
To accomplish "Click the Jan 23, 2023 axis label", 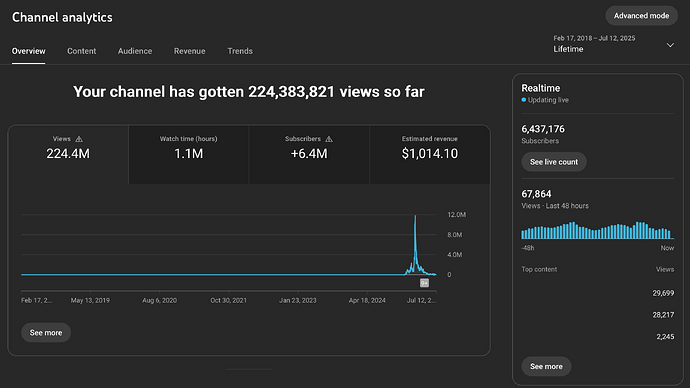I will tap(297, 300).
